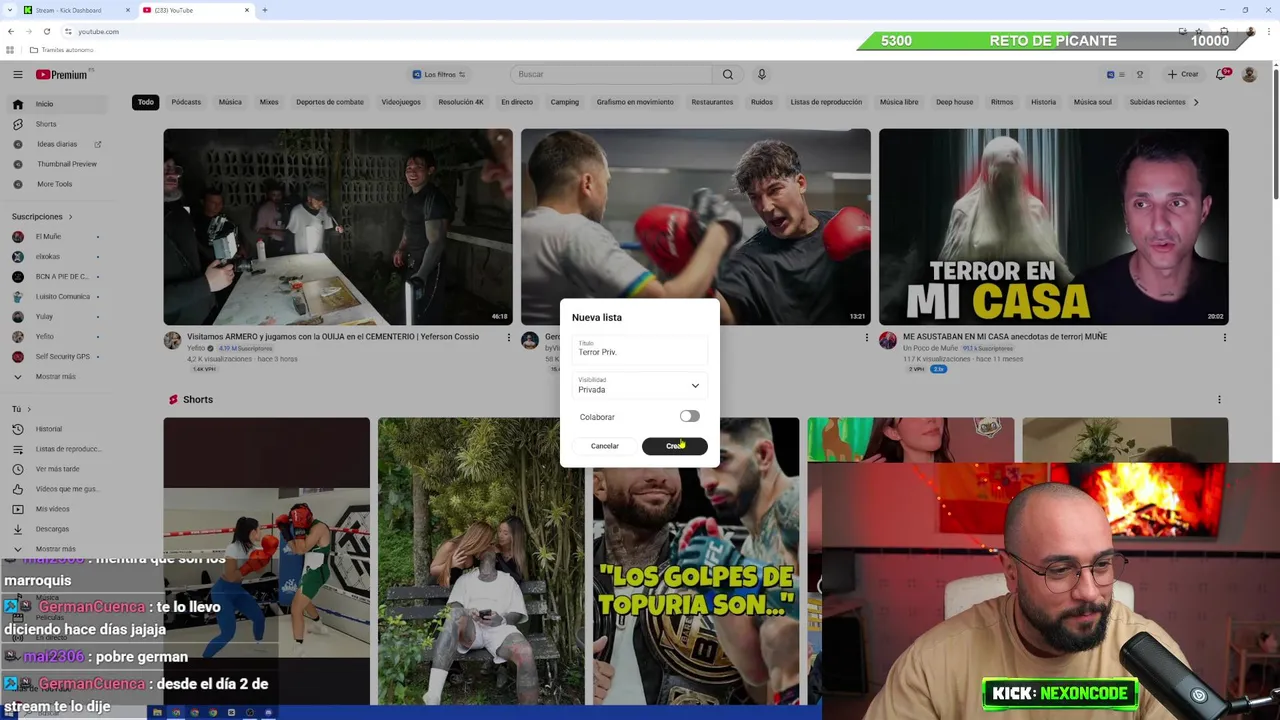Open Ideas diarias sidebar tool
The height and width of the screenshot is (720, 1280).
coord(57,144)
